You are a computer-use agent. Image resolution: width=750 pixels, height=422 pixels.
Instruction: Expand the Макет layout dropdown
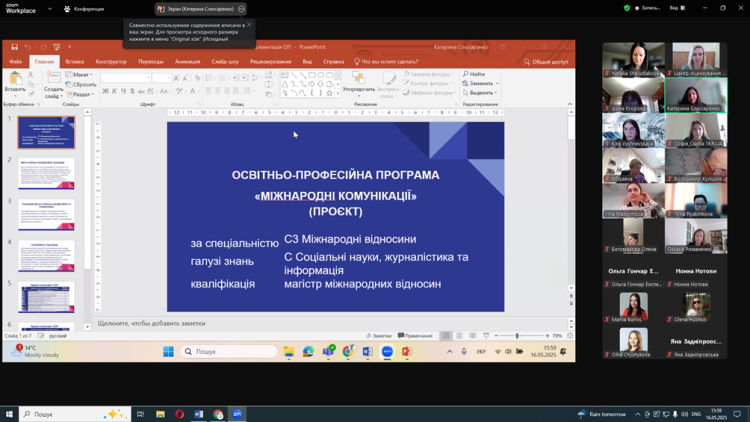81,75
